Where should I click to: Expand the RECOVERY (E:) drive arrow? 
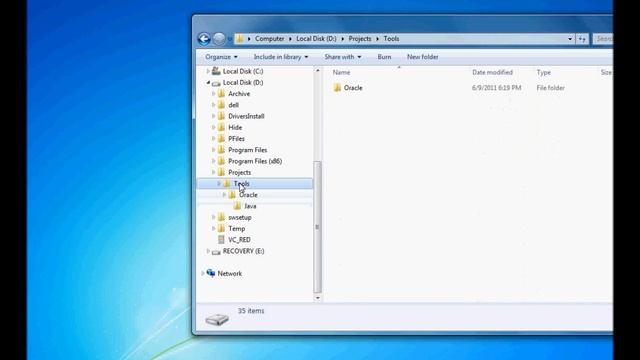208,251
